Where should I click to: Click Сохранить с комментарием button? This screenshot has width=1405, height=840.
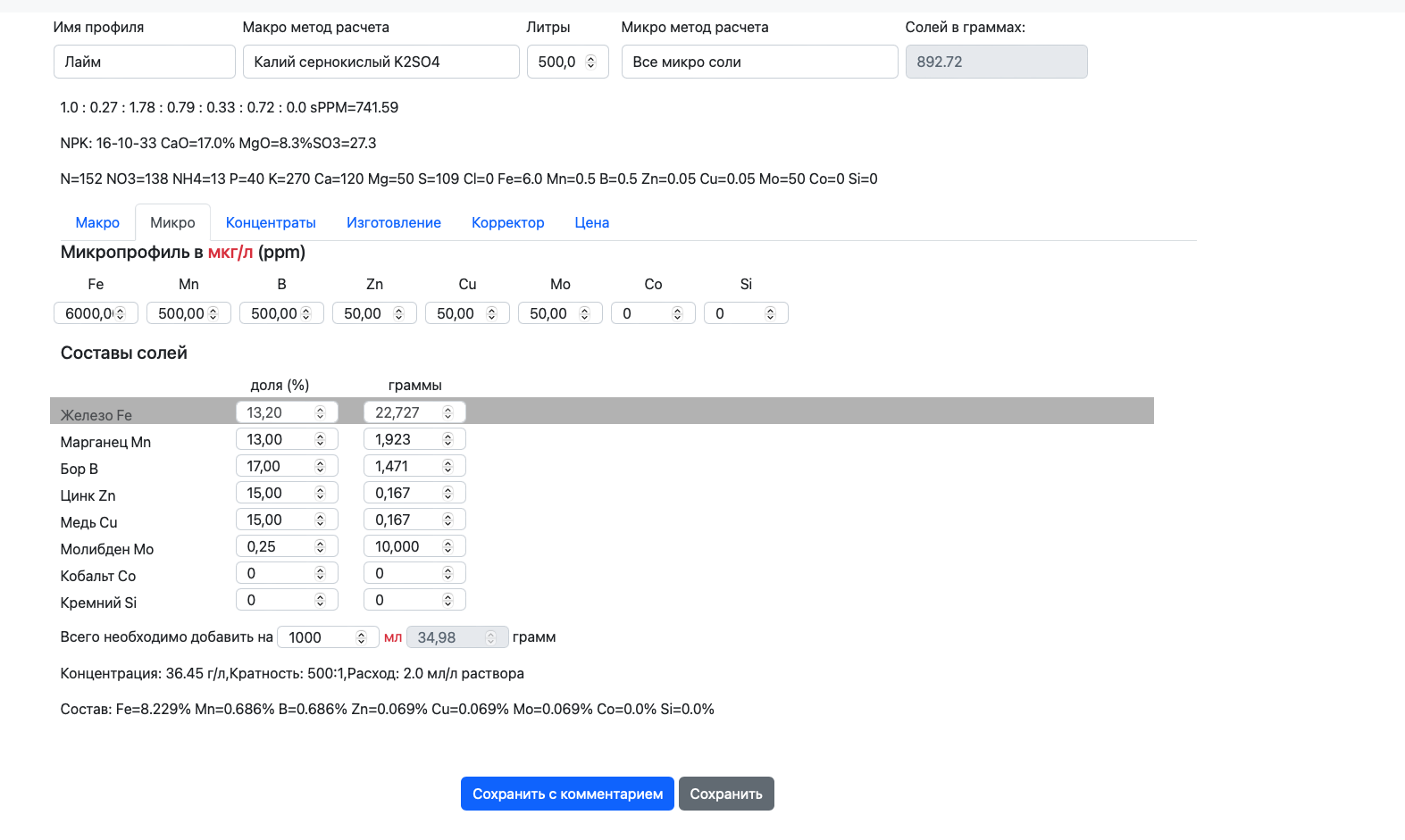(x=567, y=794)
